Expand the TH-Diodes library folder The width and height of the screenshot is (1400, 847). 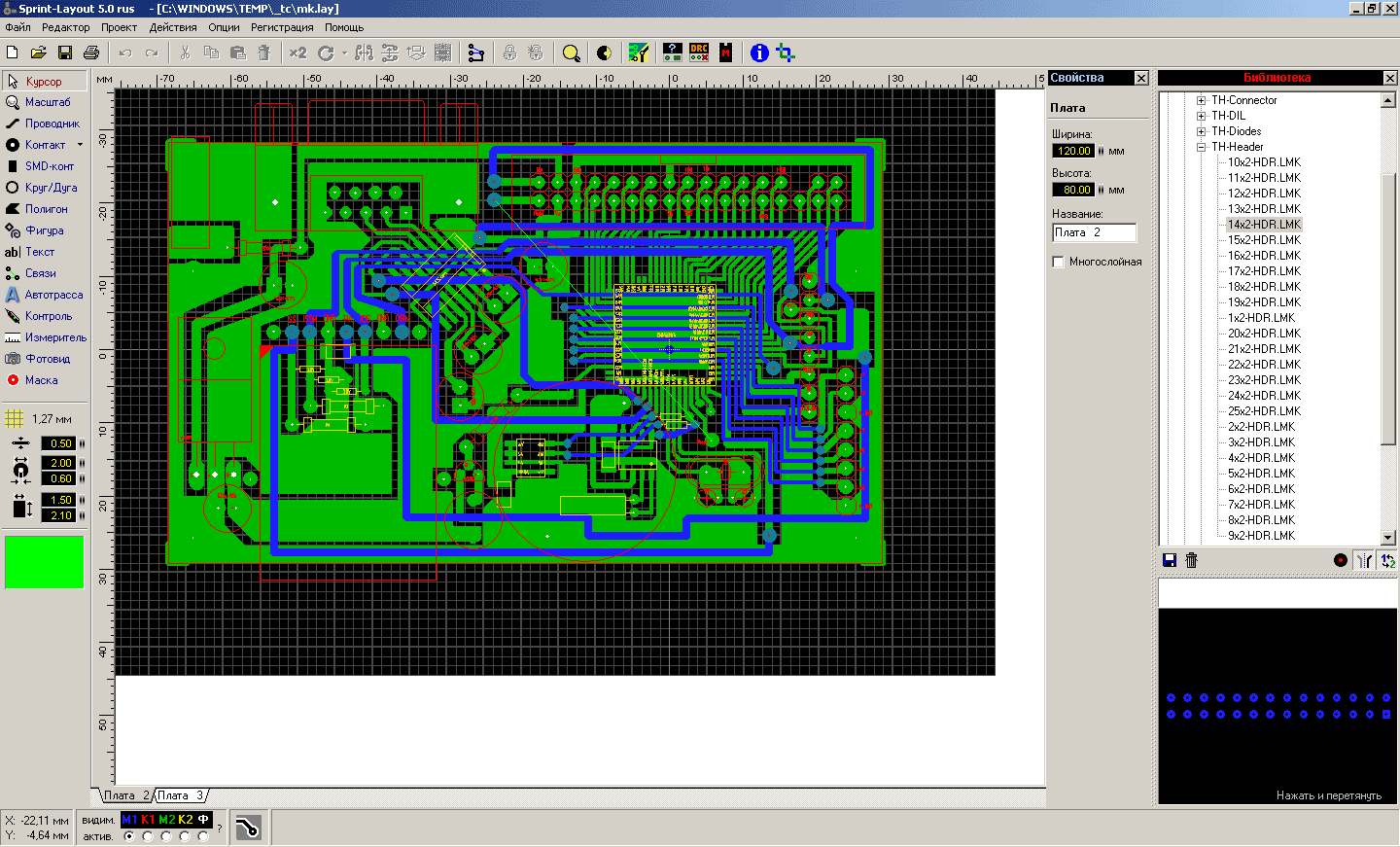(1202, 131)
